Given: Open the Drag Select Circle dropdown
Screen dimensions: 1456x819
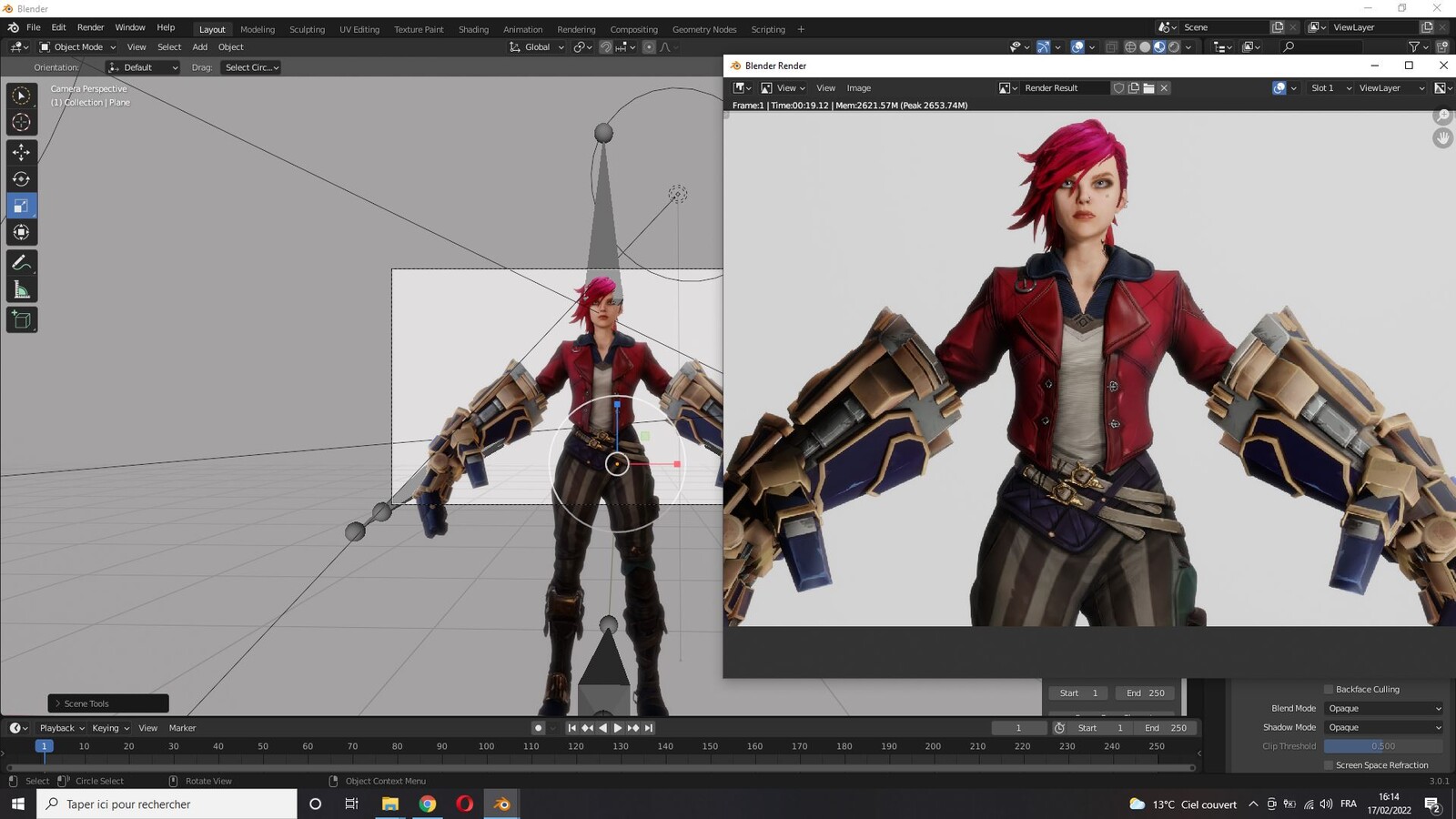Looking at the screenshot, I should coord(250,67).
